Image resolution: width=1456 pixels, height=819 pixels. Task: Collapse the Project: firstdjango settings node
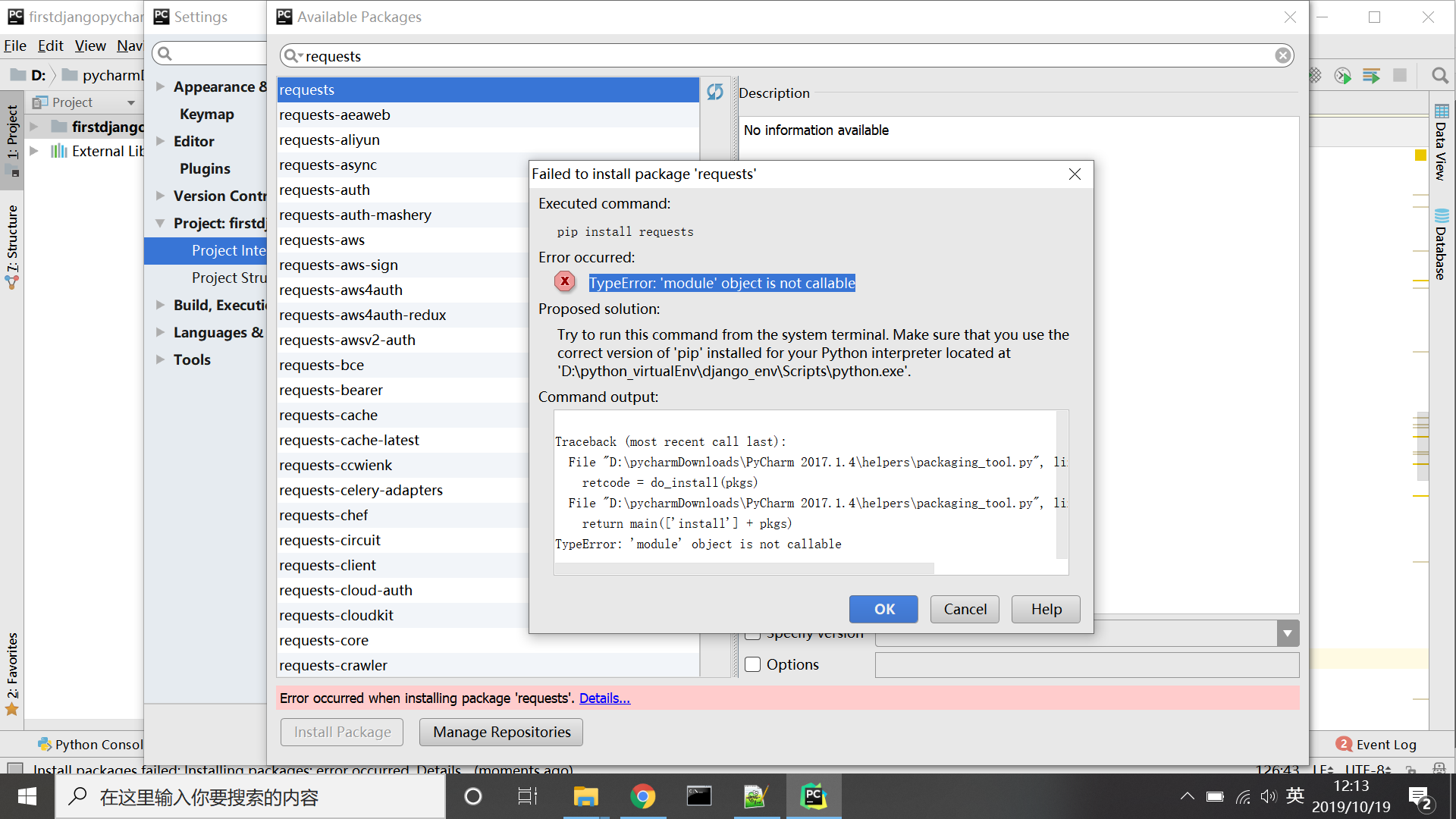click(x=160, y=223)
